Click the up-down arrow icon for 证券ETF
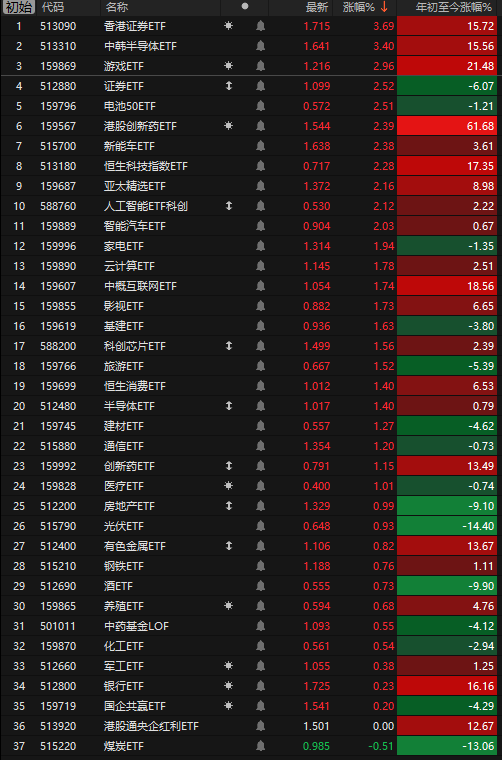502x760 pixels. 229,86
